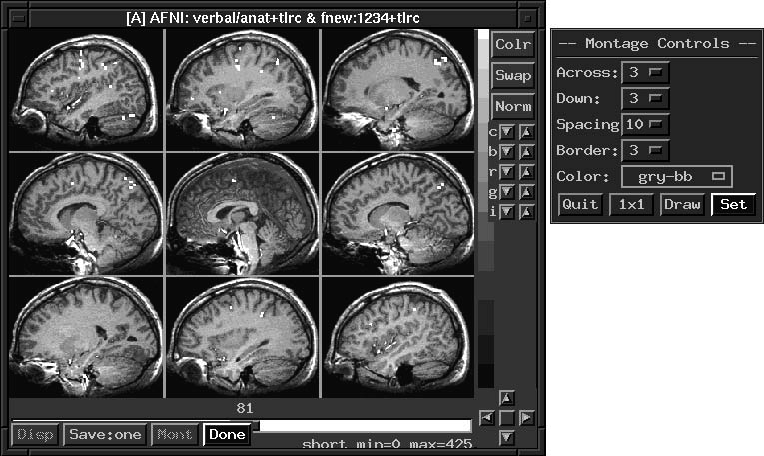Click the center square of the arrowpad
The image size is (764, 456).
(x=507, y=418)
